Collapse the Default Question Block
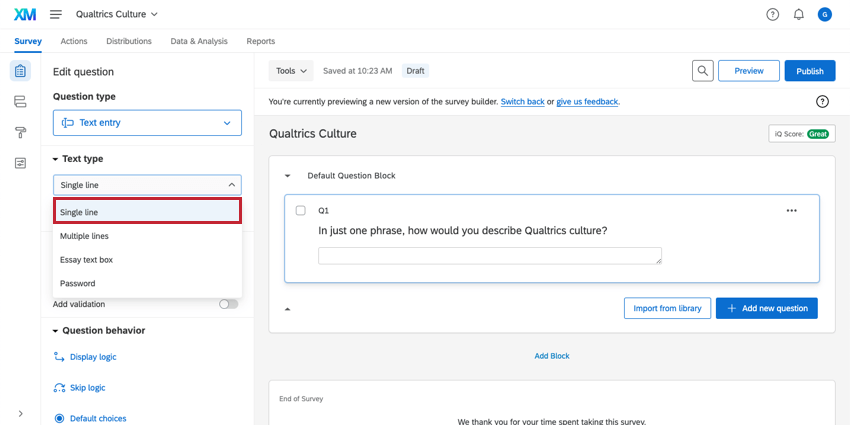Viewport: 850px width, 425px height. [288, 176]
